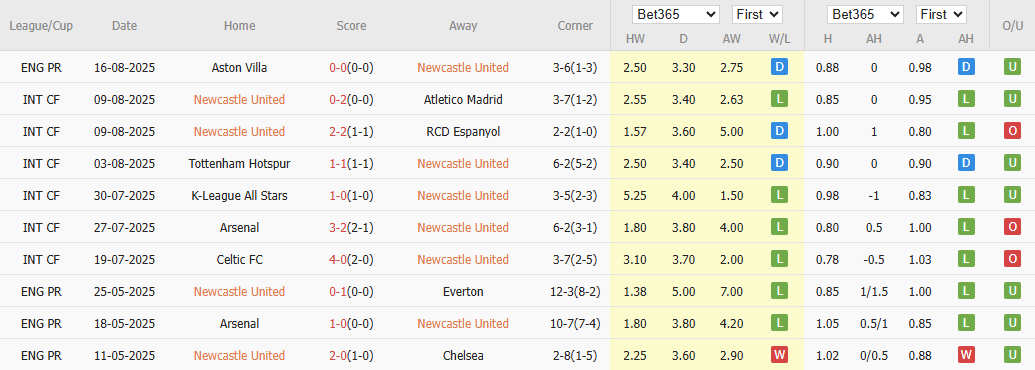Expand the First odds dropdown beside 1X2
This screenshot has width=1035, height=370.
coord(757,14)
